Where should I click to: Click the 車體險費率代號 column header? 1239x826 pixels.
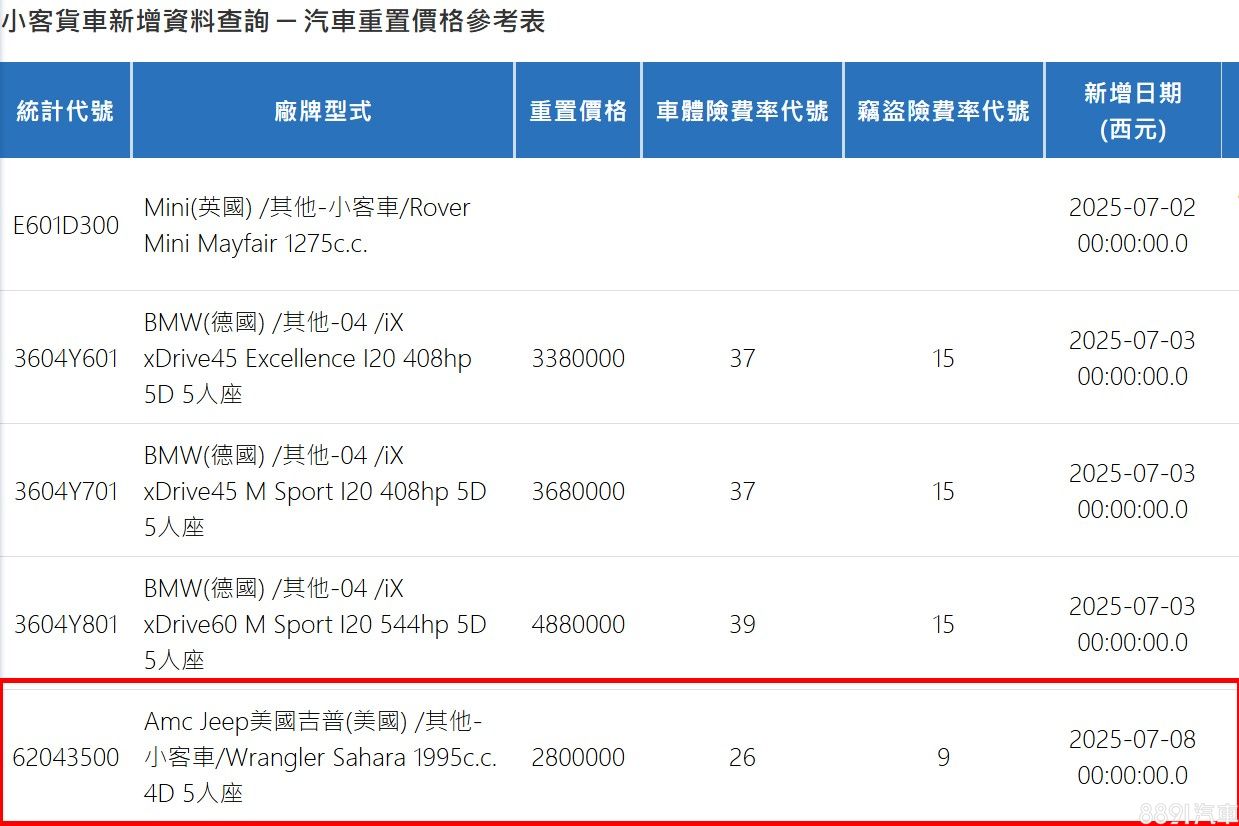point(742,111)
